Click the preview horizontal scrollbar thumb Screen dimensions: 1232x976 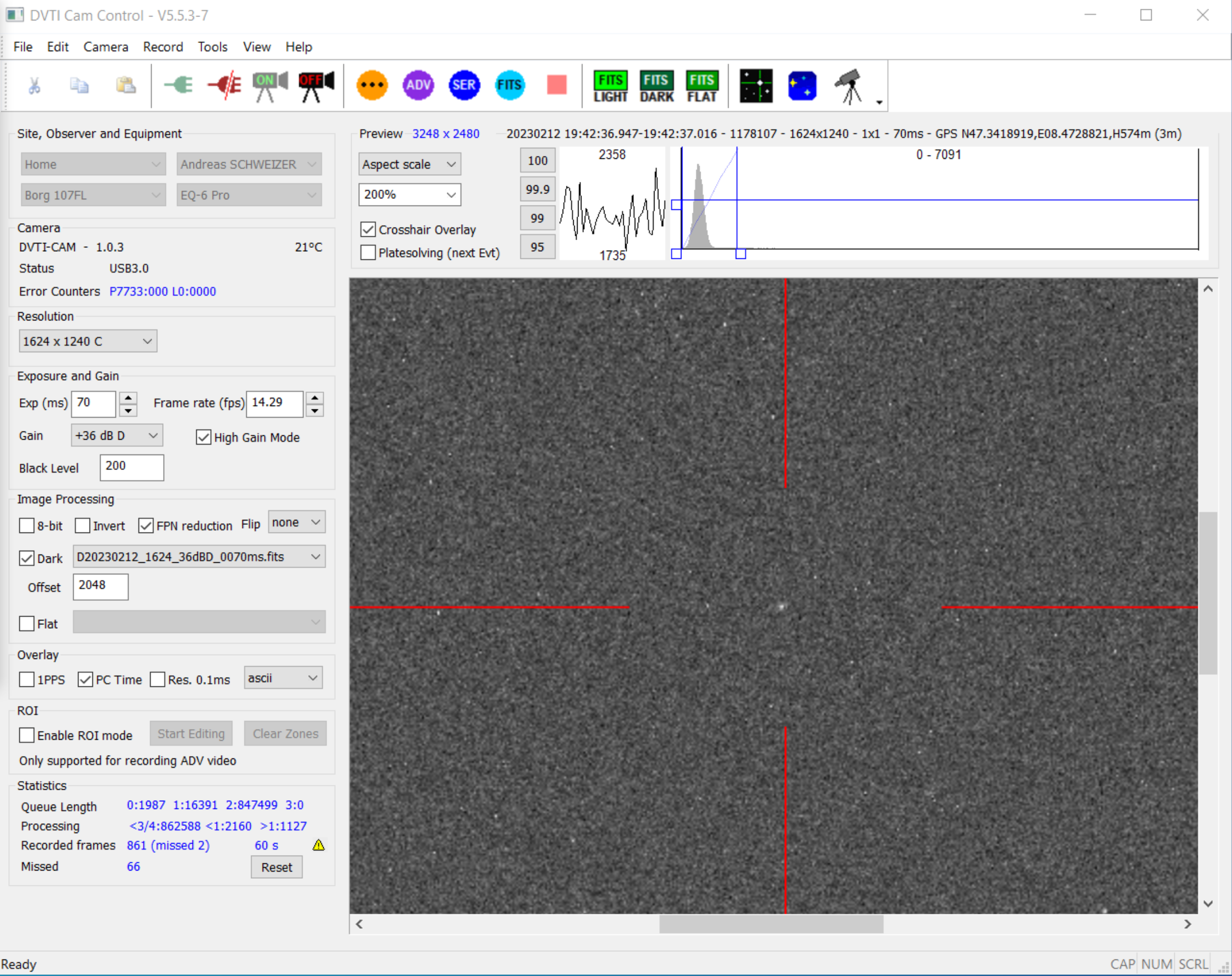tap(771, 923)
